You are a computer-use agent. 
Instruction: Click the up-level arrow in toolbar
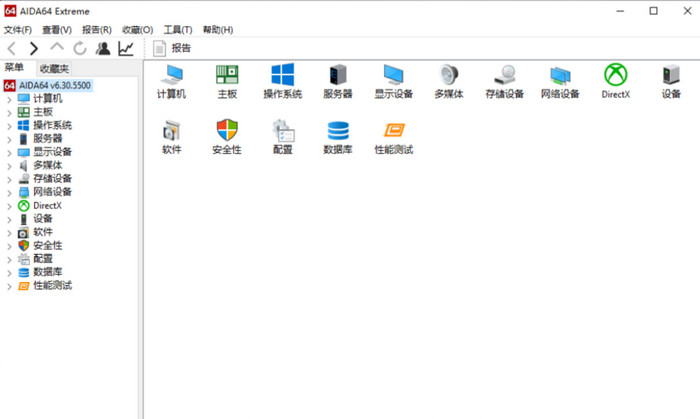pos(57,47)
